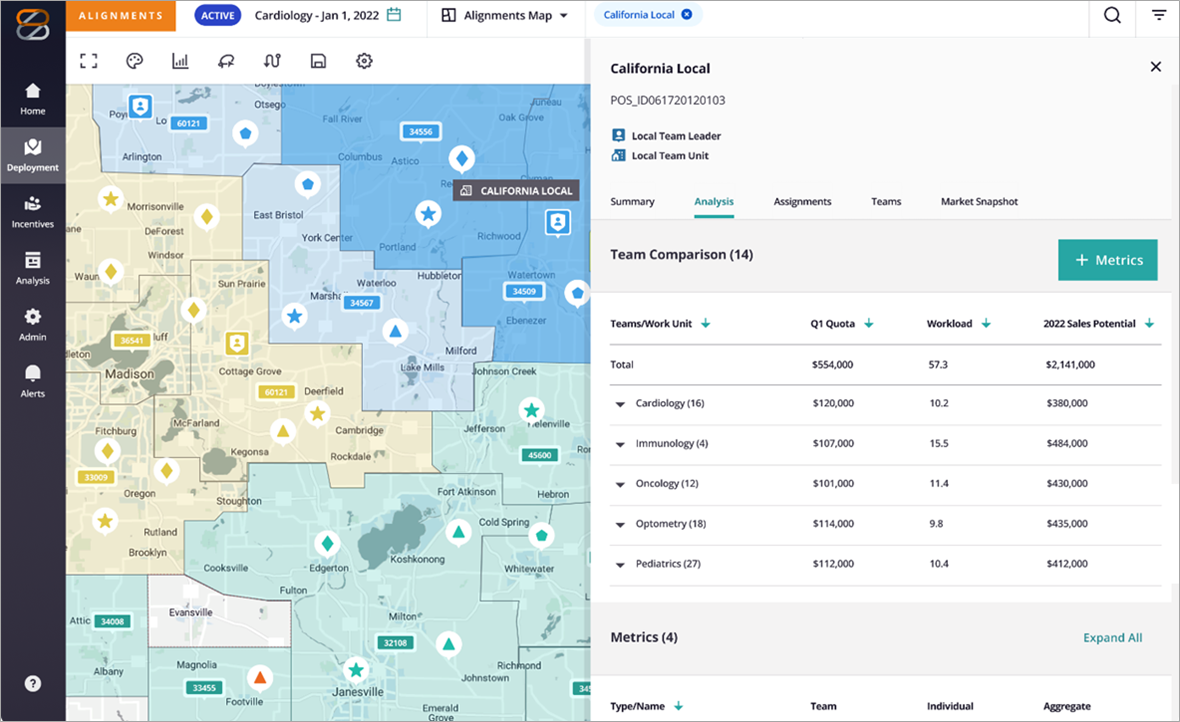Screen dimensions: 1180x722
Task: Open the color palette tool
Action: coord(134,61)
